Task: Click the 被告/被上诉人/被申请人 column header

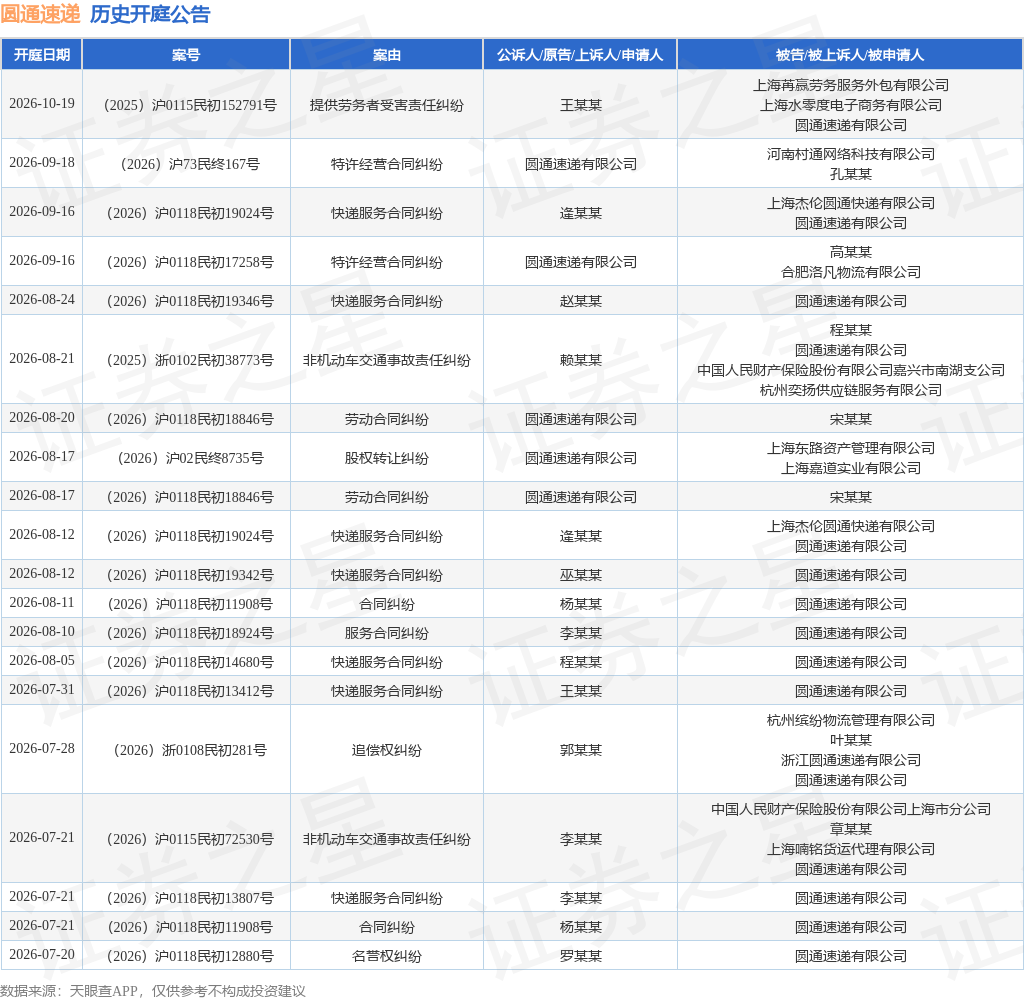Action: tap(850, 55)
